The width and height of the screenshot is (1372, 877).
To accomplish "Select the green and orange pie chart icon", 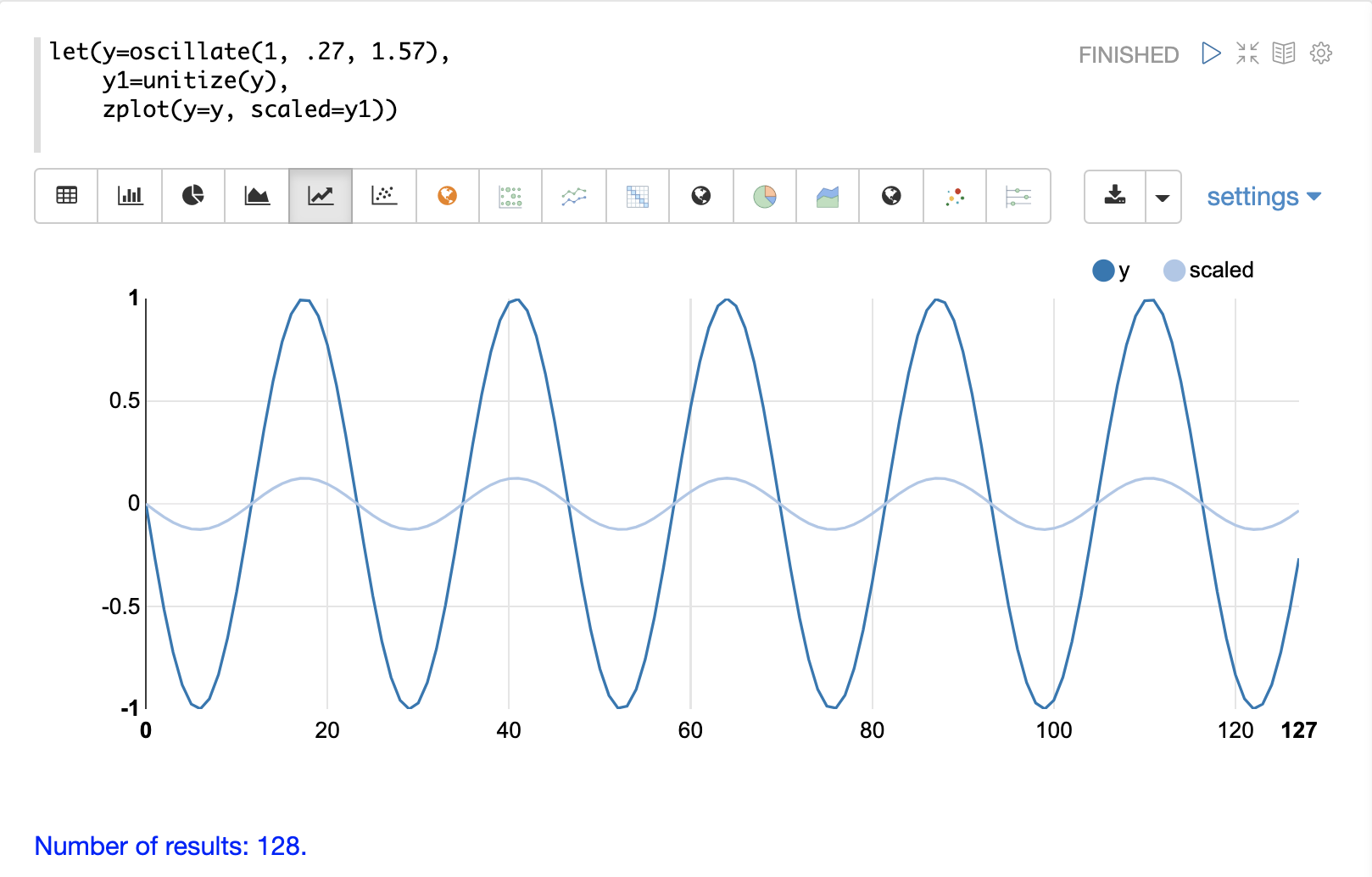I will tap(765, 196).
